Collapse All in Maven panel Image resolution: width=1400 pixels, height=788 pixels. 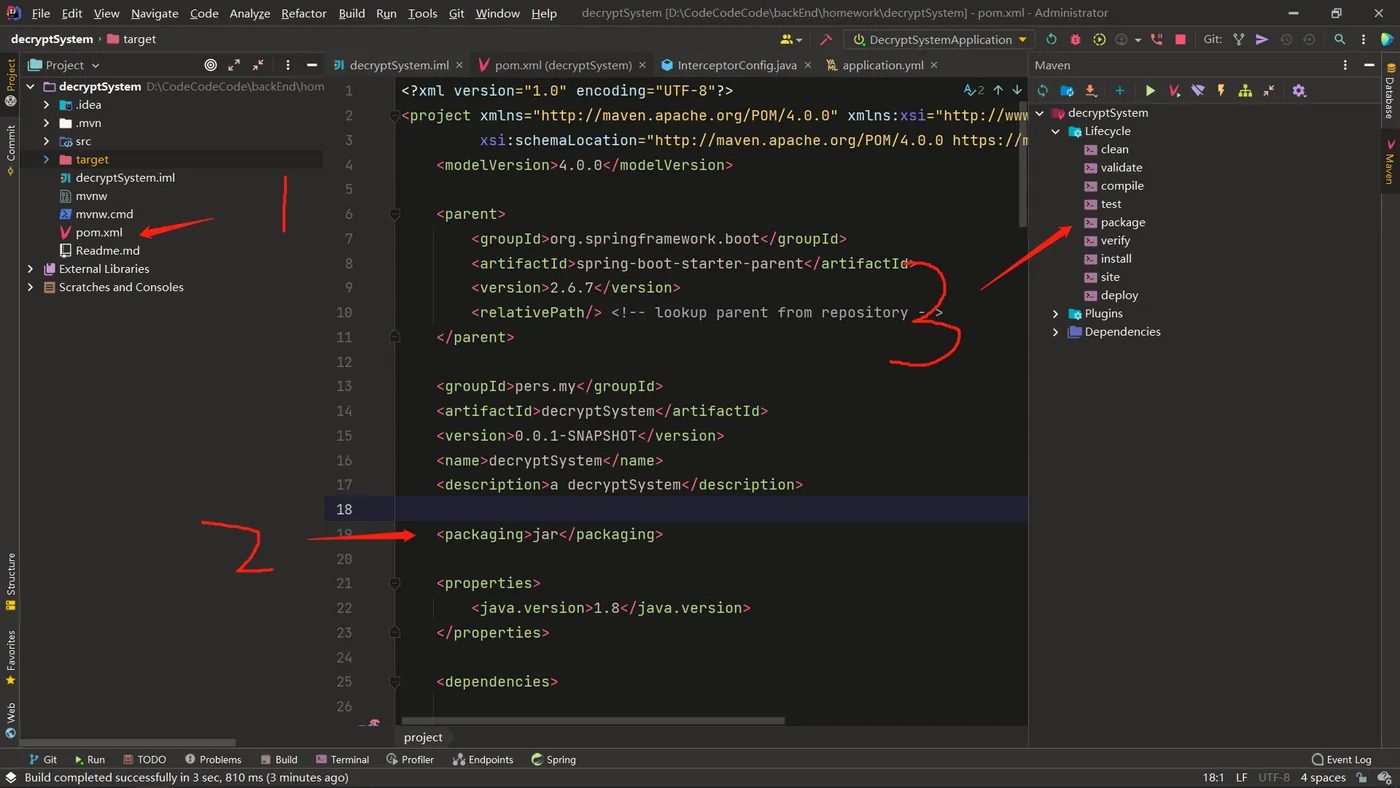tap(1269, 91)
